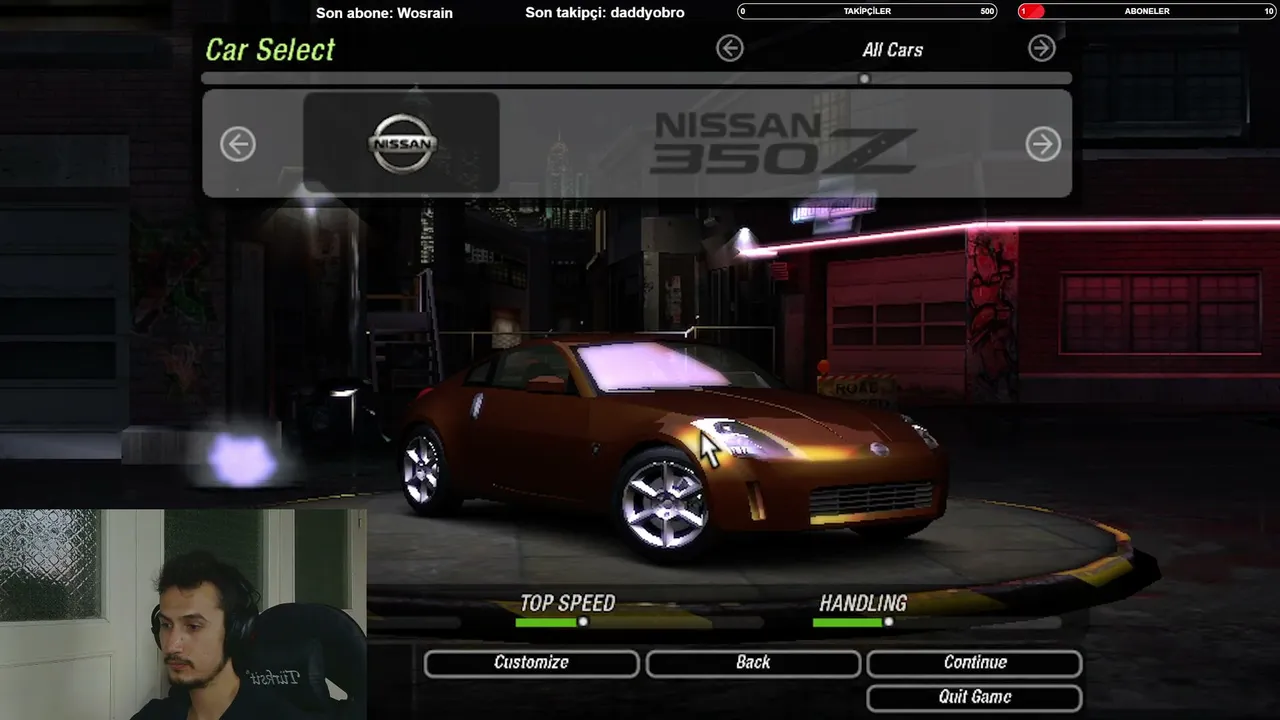Click the Quit Game button
The height and width of the screenshot is (720, 1280).
tap(975, 697)
